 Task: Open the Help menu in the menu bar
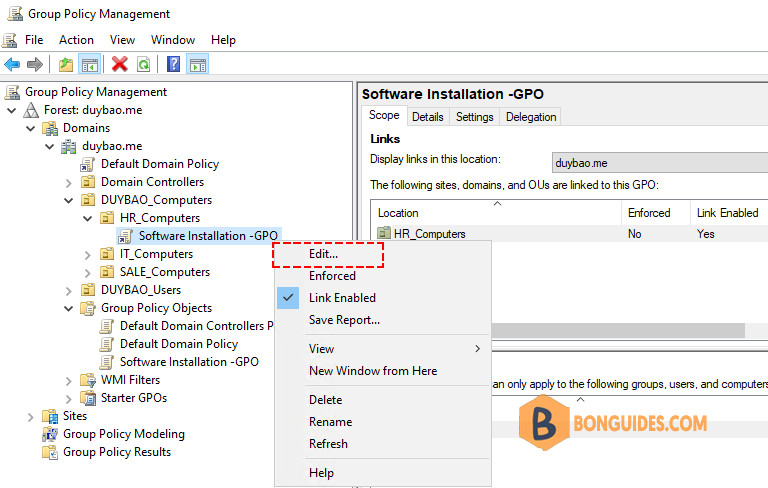(223, 40)
